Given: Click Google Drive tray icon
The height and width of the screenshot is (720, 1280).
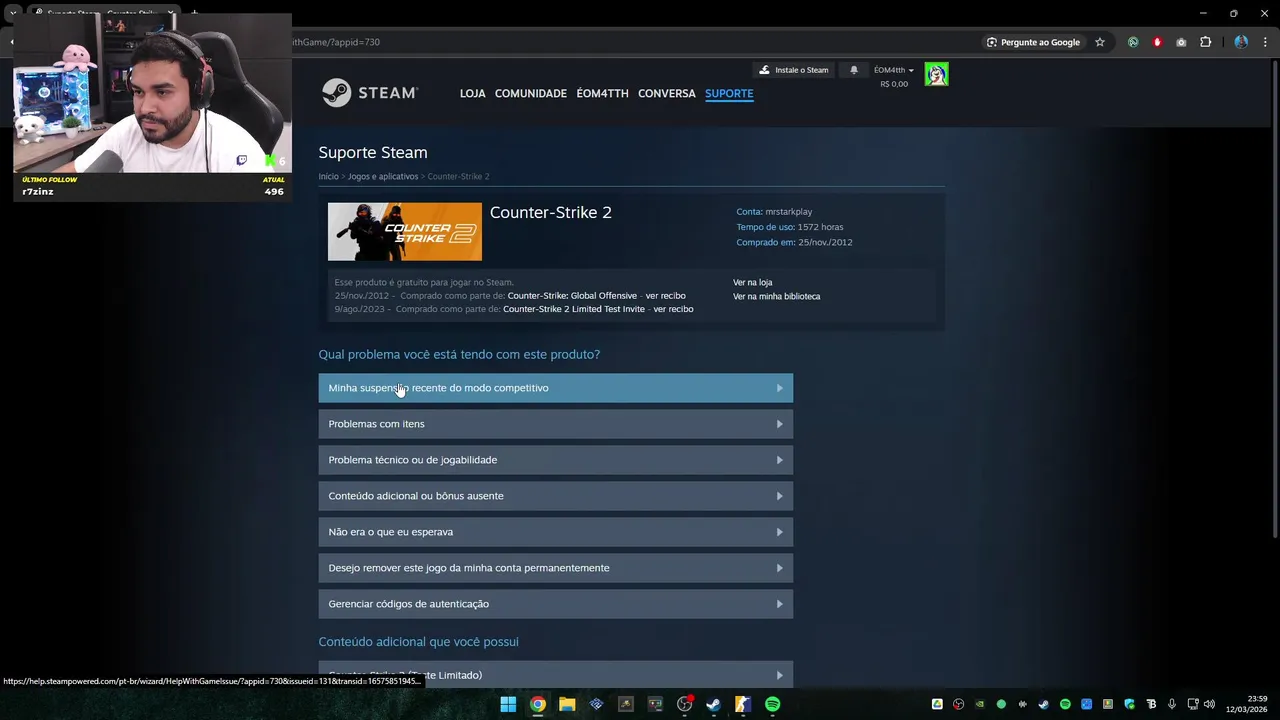Looking at the screenshot, I should tap(937, 704).
